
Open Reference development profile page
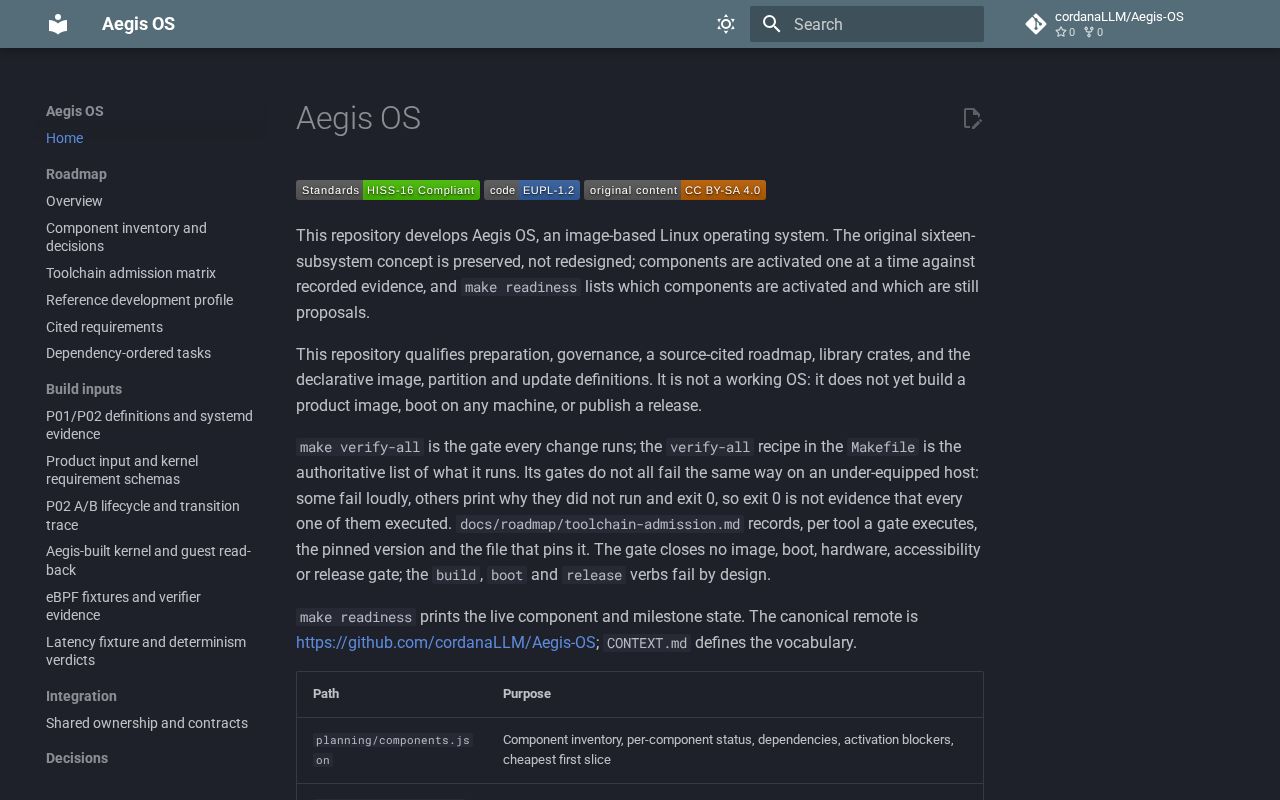tap(139, 300)
